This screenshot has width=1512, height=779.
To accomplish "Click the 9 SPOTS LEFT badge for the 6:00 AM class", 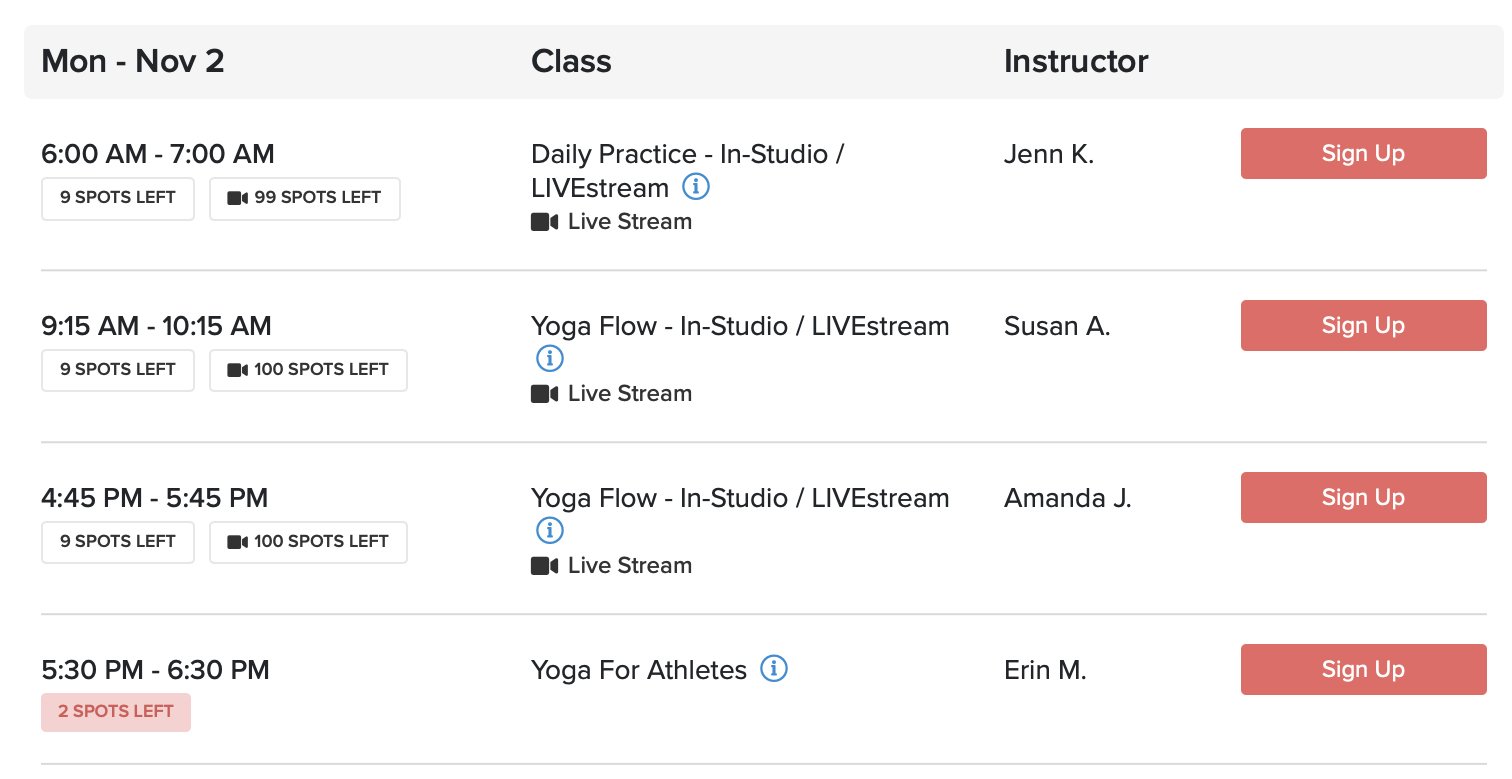I will pyautogui.click(x=117, y=198).
